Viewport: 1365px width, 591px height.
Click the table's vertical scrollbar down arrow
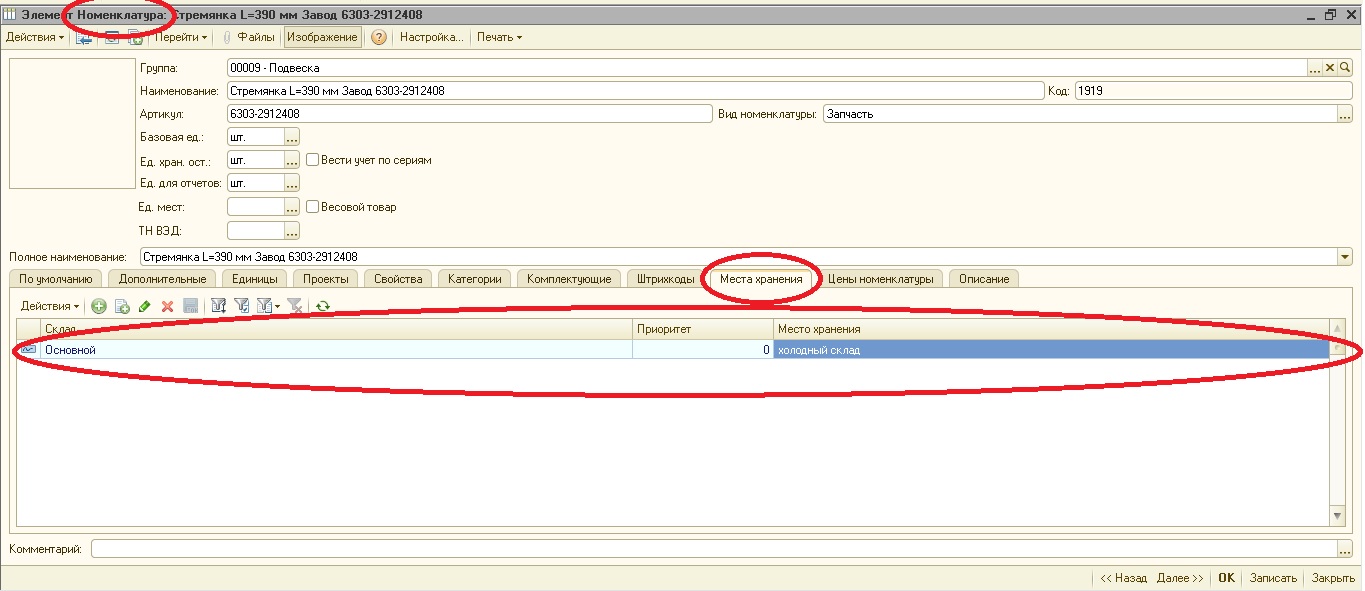coord(1338,516)
